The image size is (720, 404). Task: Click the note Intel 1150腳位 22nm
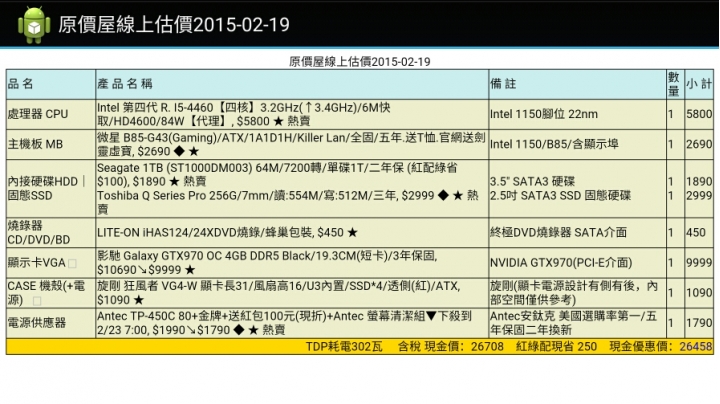coord(544,114)
